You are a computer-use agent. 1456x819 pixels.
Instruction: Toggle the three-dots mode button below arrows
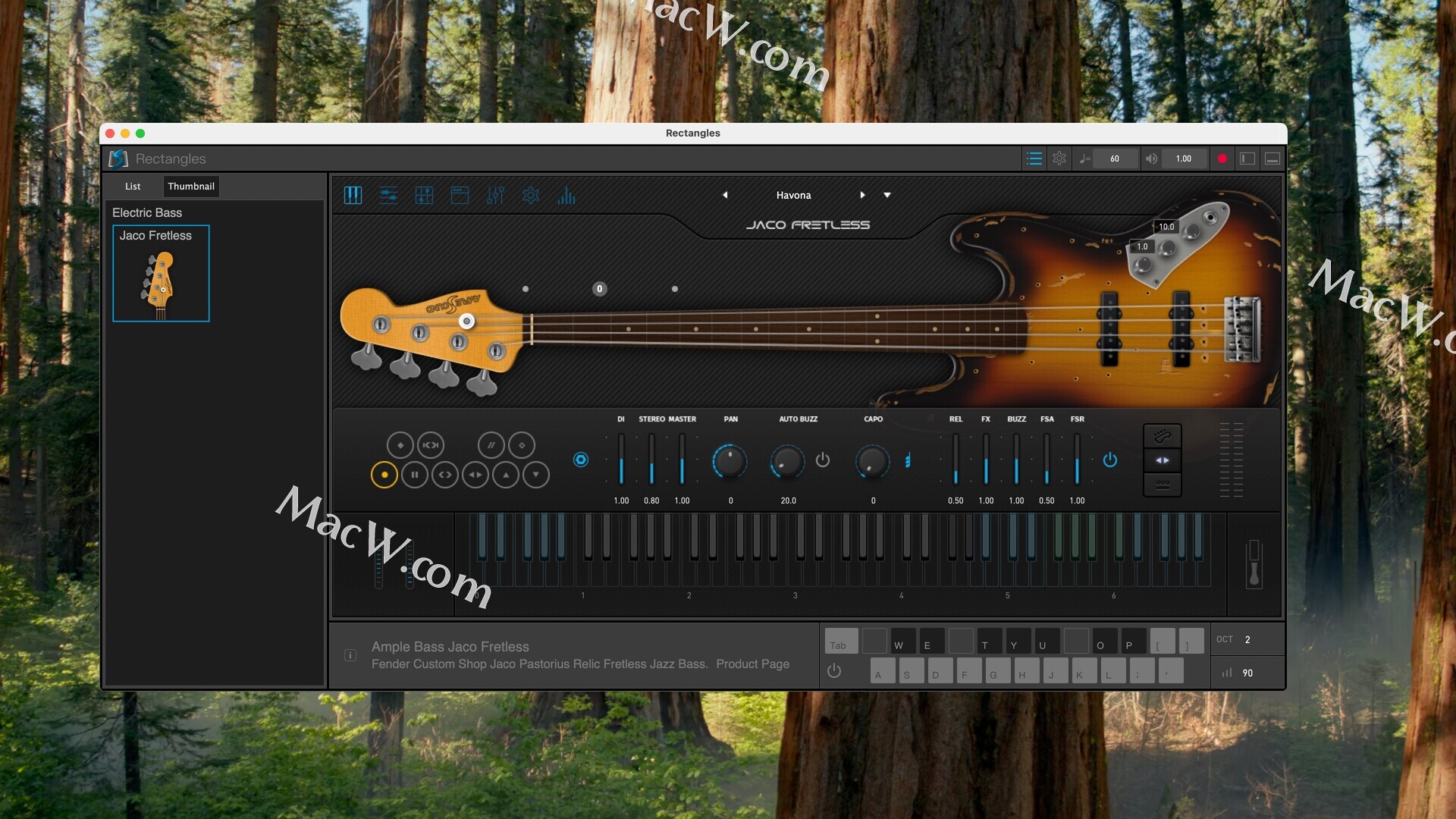tap(1163, 484)
